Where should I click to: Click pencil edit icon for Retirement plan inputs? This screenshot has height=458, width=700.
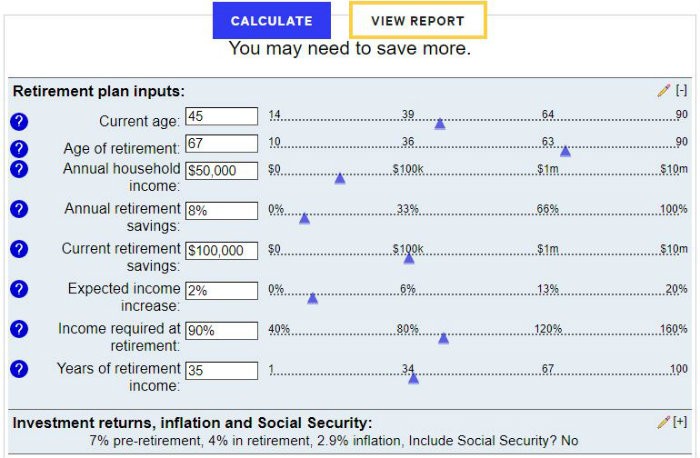664,91
